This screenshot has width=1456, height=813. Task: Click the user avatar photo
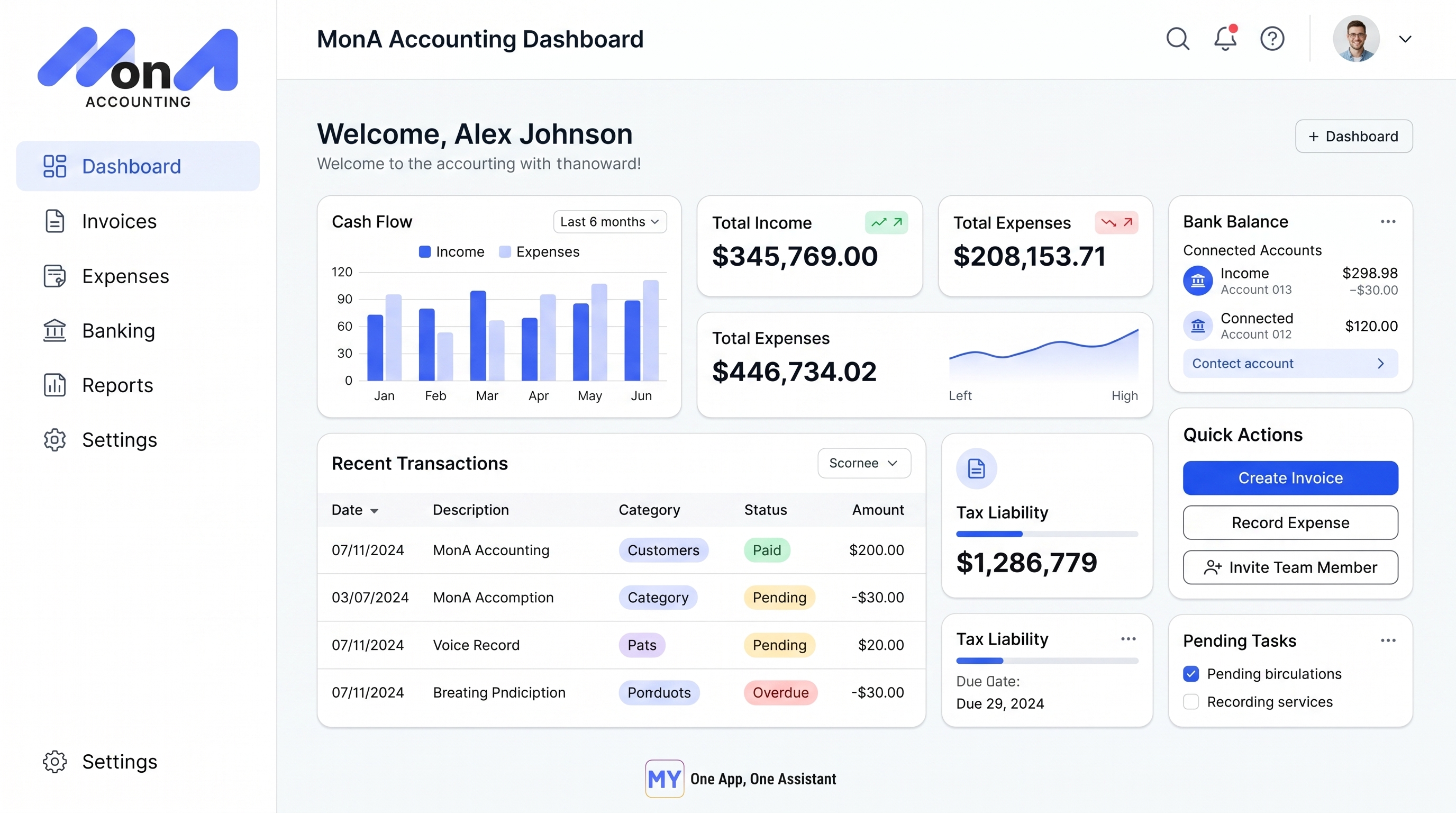pos(1356,39)
